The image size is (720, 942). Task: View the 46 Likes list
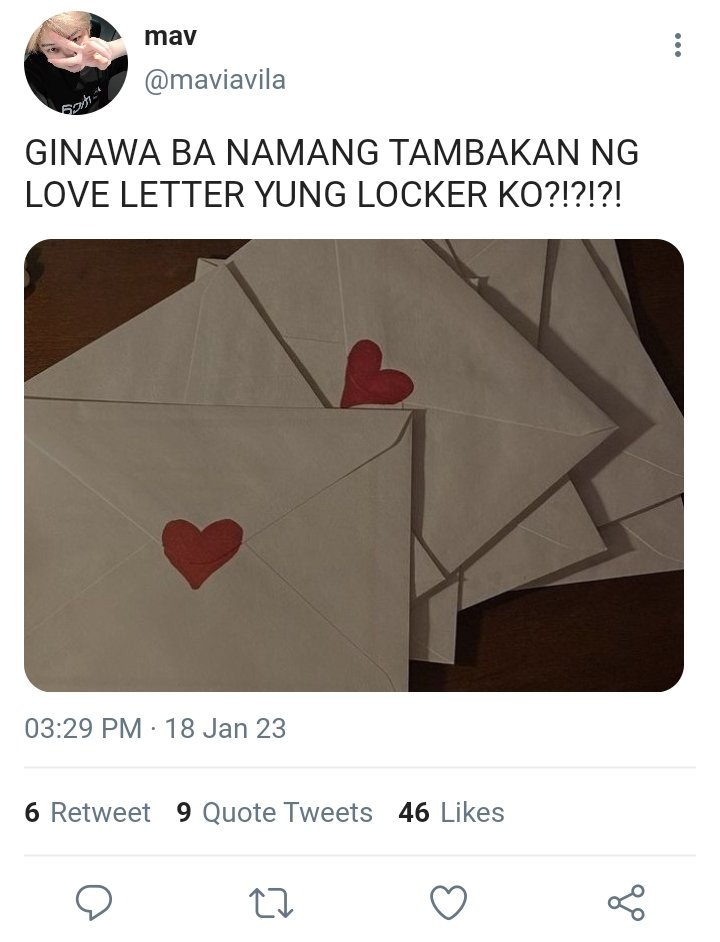451,812
